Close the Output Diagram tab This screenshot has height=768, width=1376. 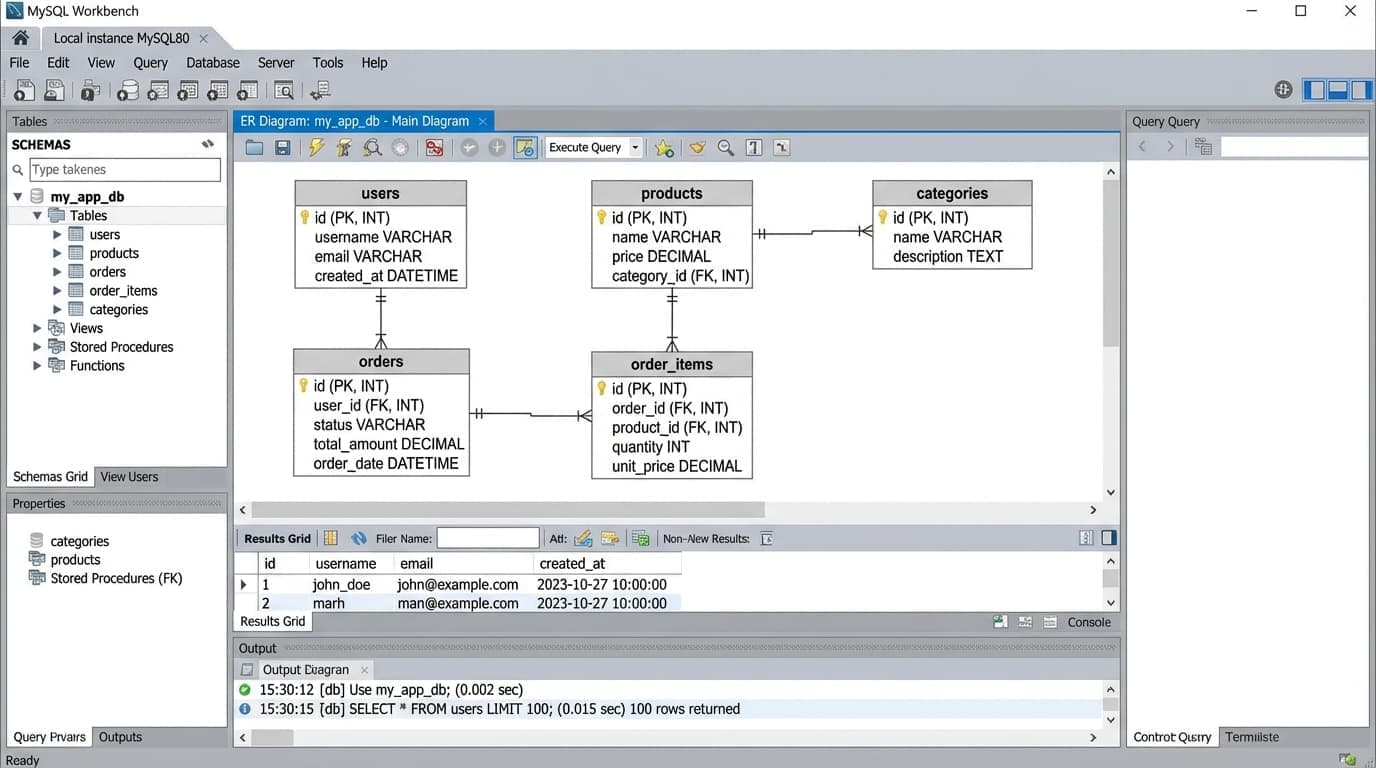click(x=364, y=669)
